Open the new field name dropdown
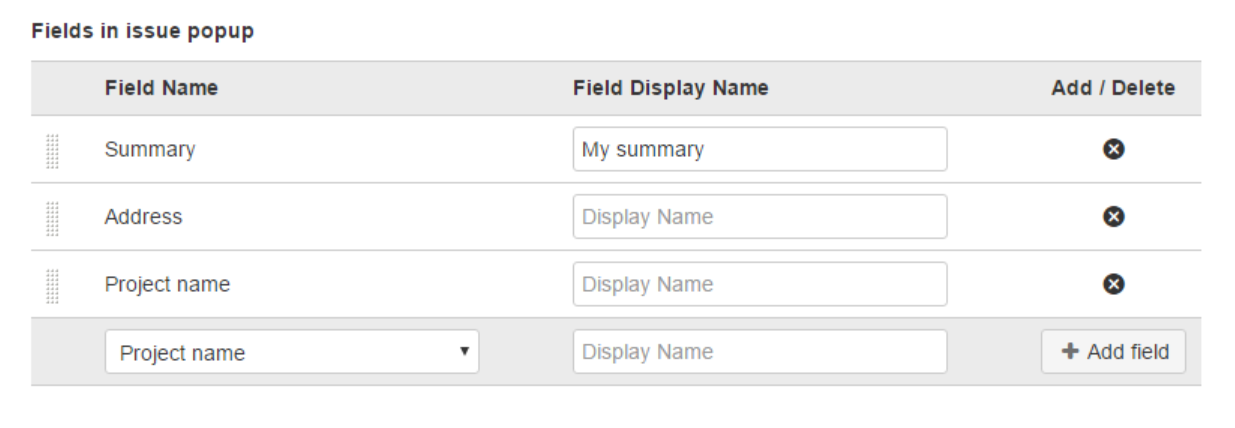 tap(291, 352)
